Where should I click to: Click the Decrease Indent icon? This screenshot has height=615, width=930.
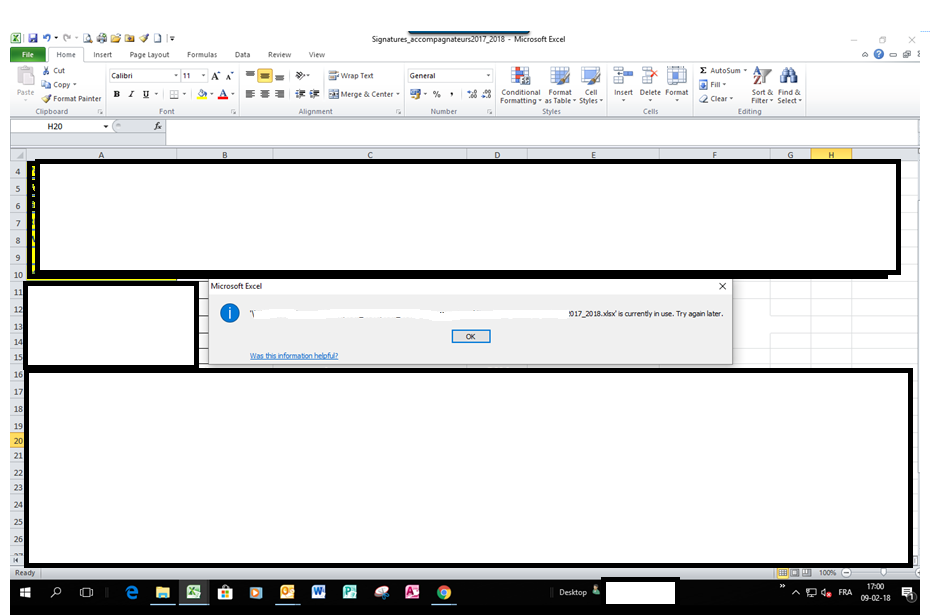[x=300, y=94]
